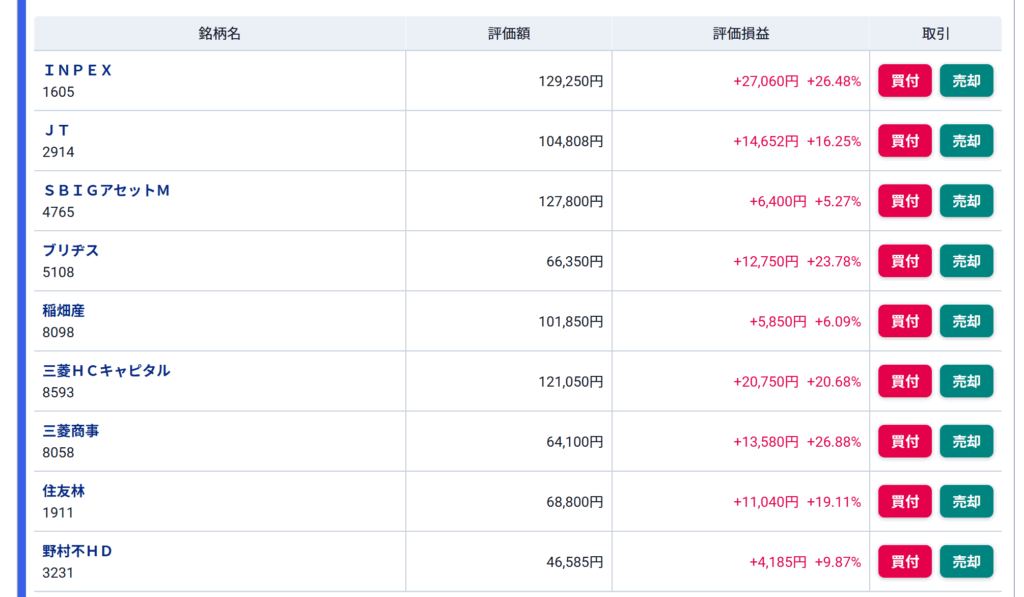
Task: Sell JT stock using 売却 button
Action: (967, 140)
